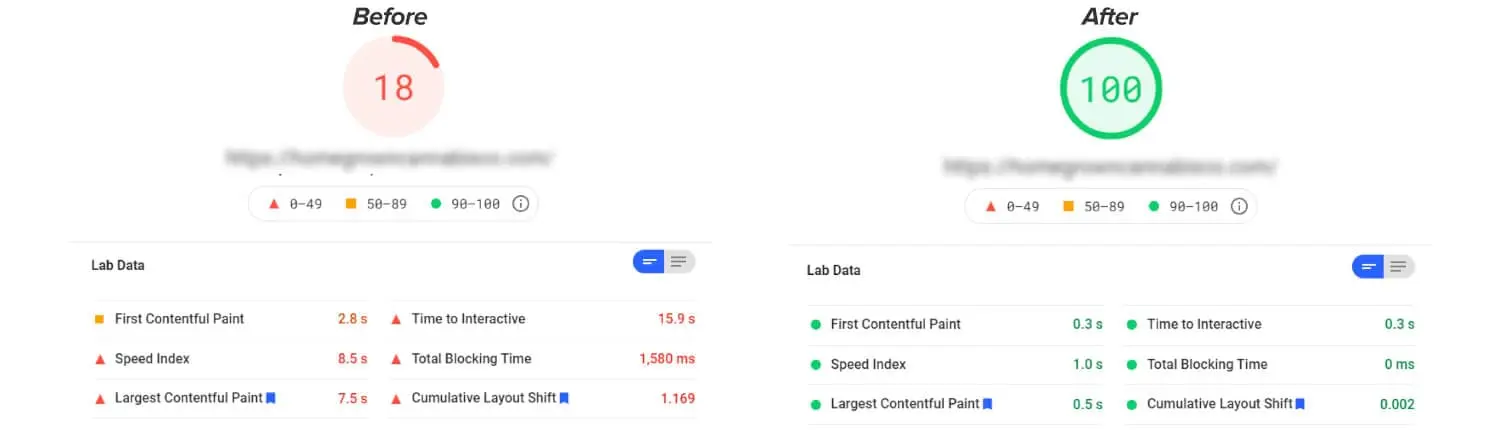Click bookmark icon beside Before Cumulative Layout Shift

click(x=564, y=398)
